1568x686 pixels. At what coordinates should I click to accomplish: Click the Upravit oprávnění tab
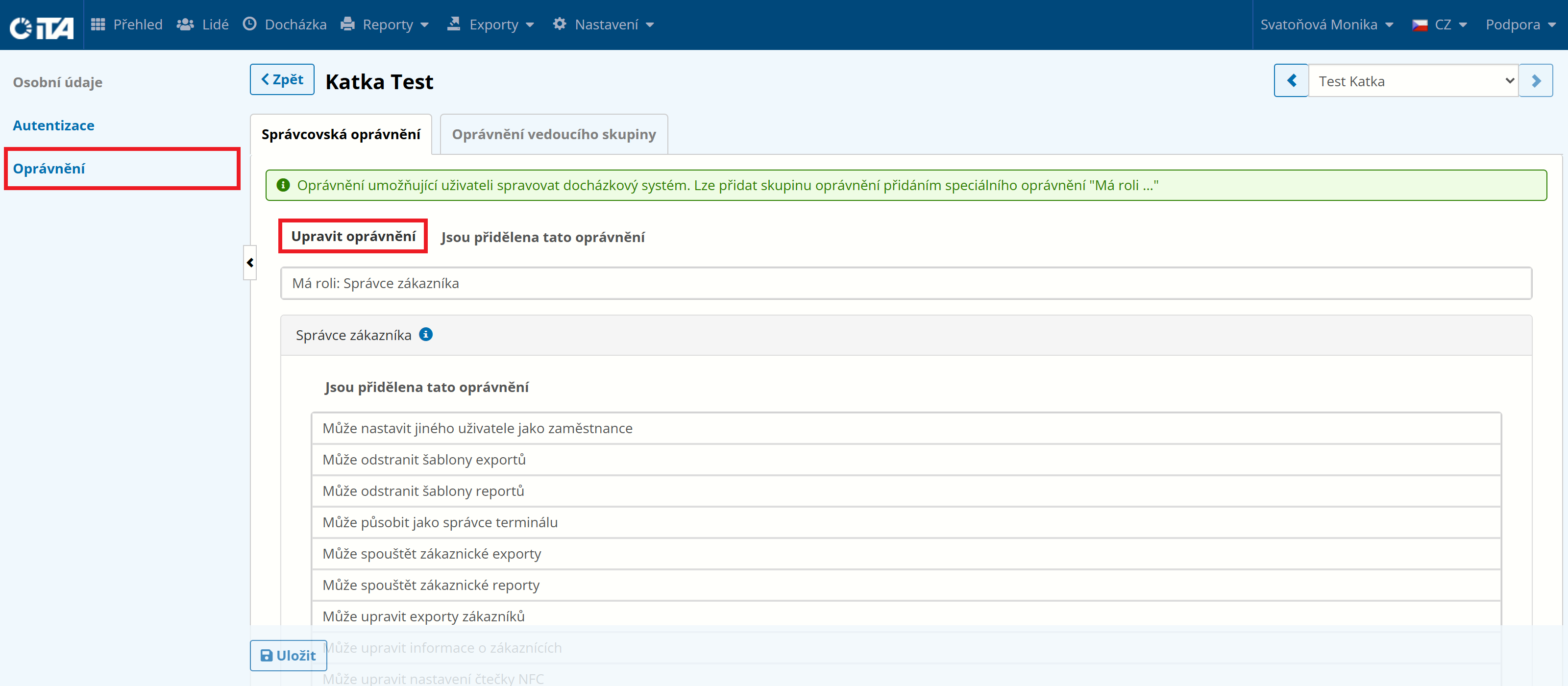353,236
